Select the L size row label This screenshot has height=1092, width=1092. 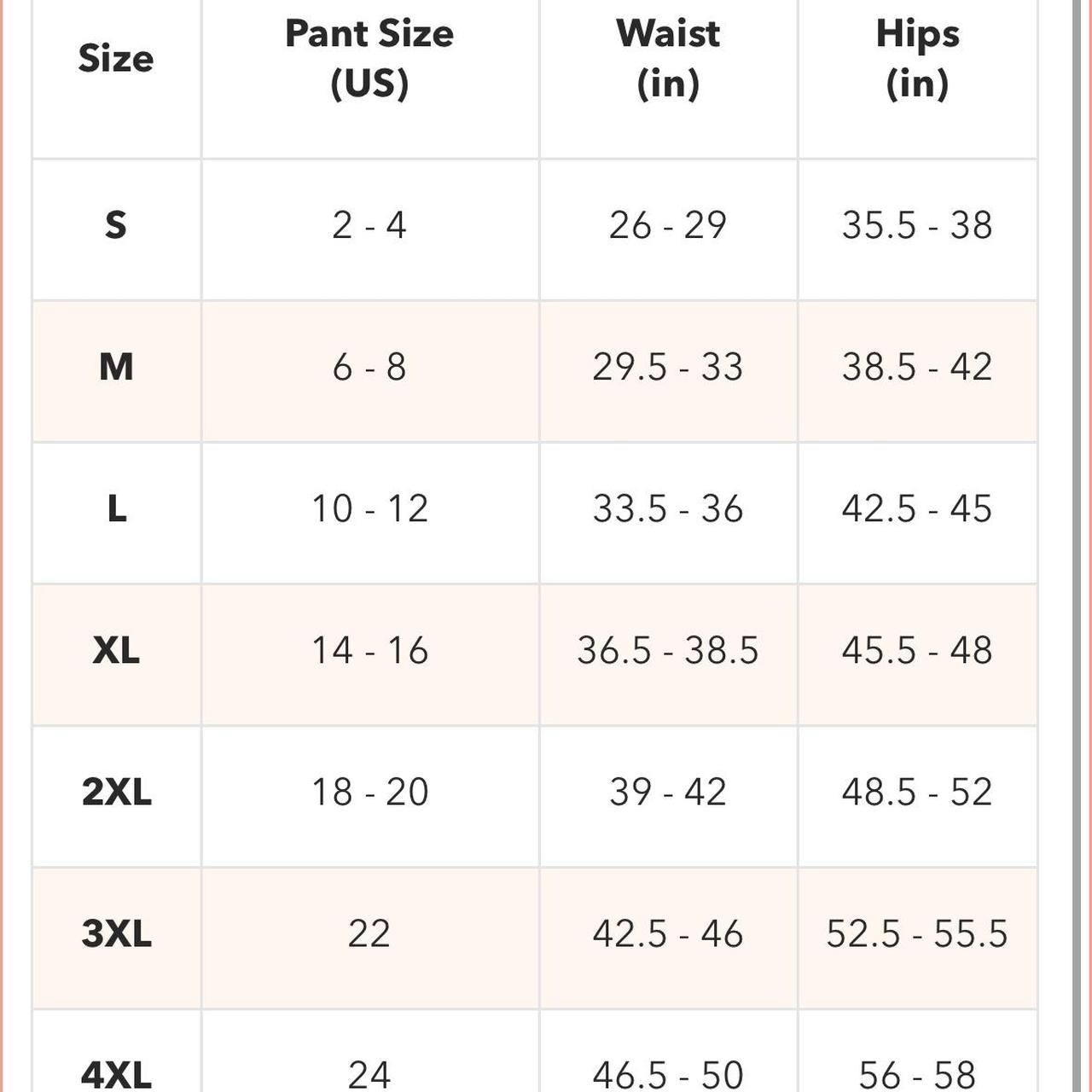(x=116, y=508)
